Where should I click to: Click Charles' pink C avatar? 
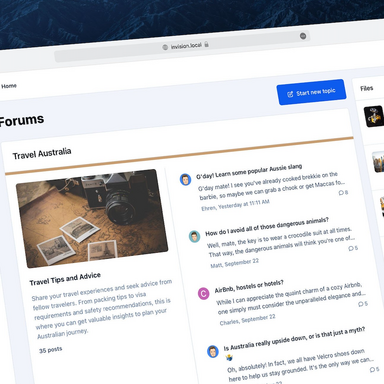[203, 293]
